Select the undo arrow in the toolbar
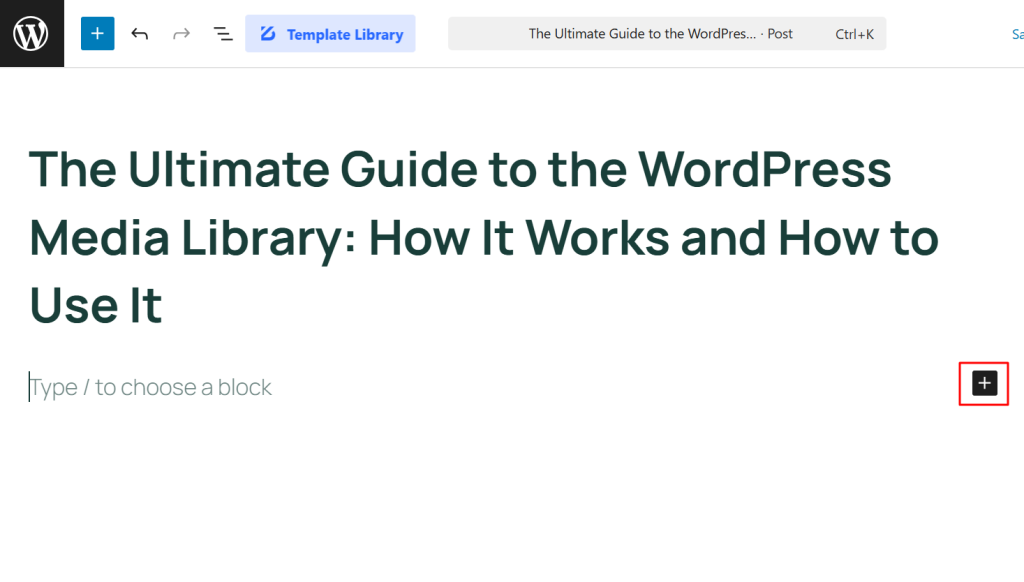1024x582 pixels. pyautogui.click(x=139, y=33)
